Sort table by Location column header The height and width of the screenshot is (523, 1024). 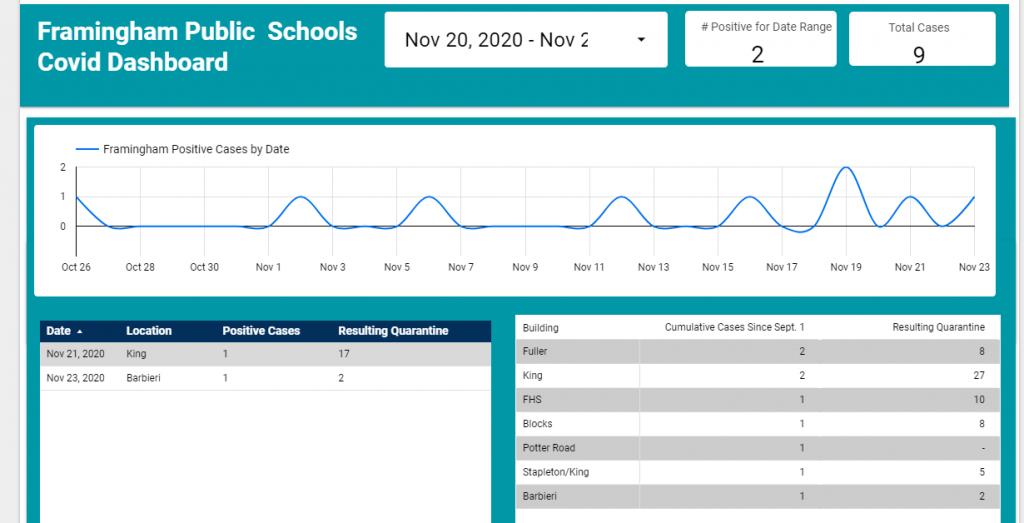tap(149, 331)
